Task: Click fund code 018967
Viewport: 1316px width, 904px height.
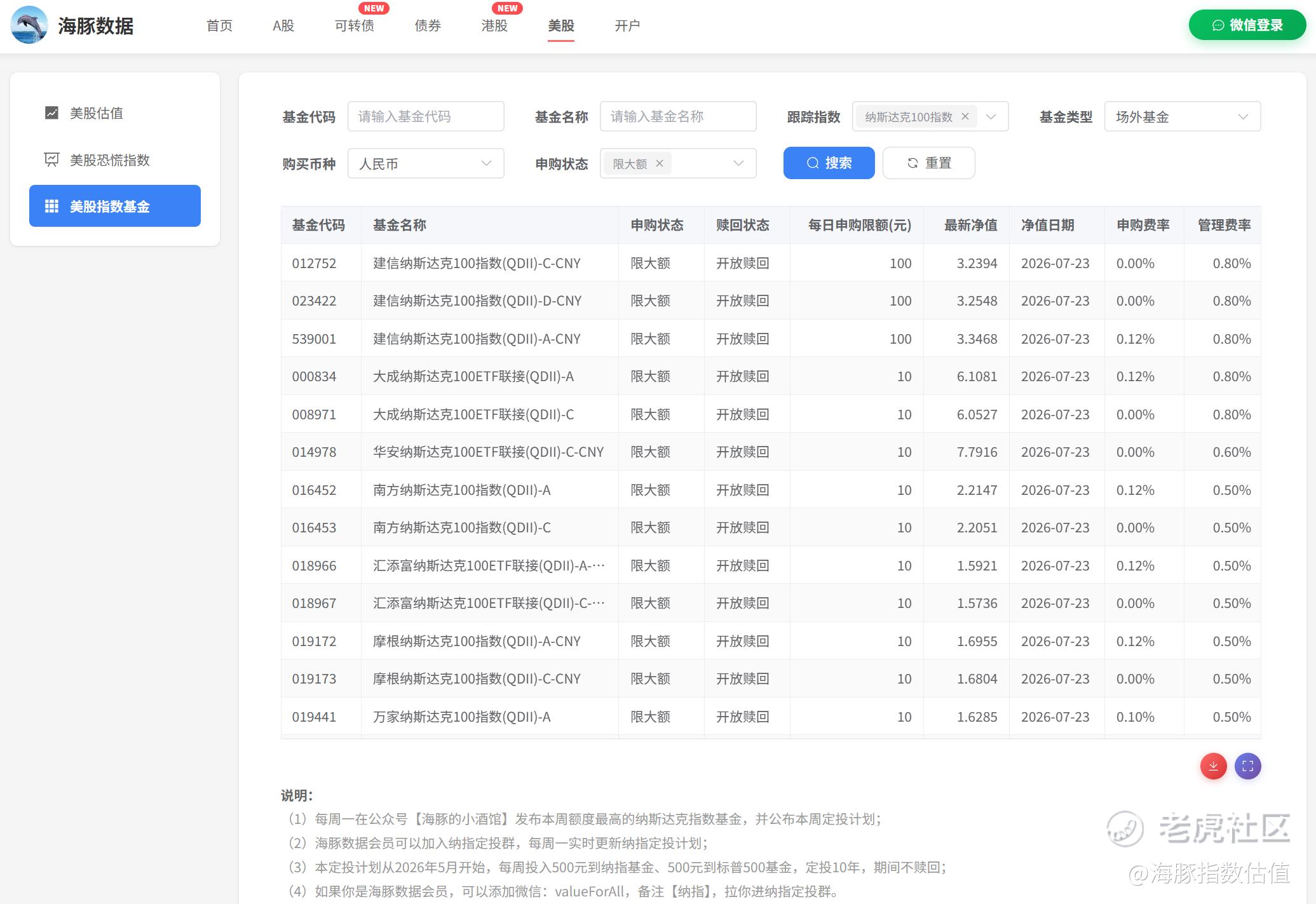Action: [314, 603]
